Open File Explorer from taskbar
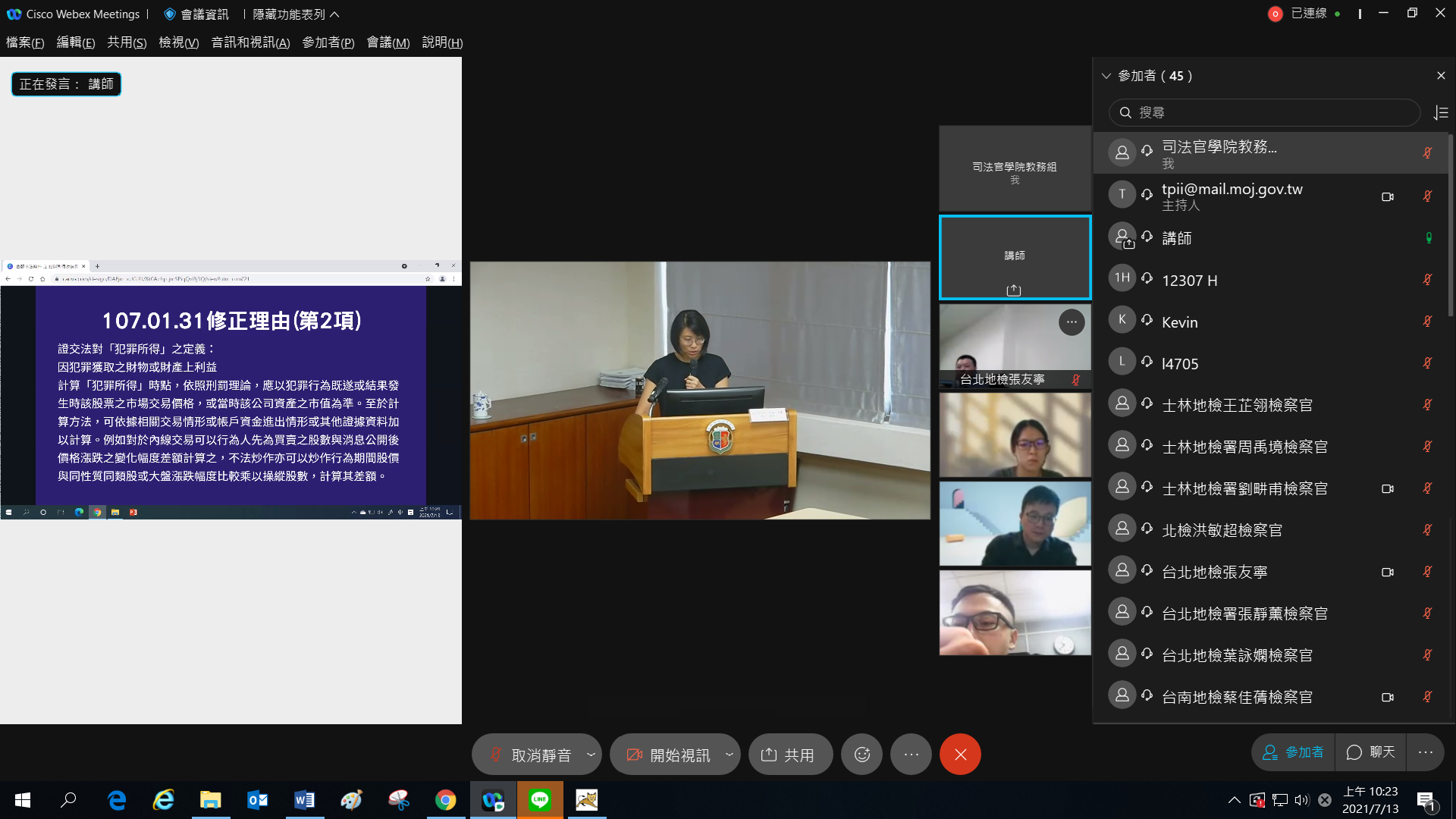The image size is (1456, 819). click(210, 800)
